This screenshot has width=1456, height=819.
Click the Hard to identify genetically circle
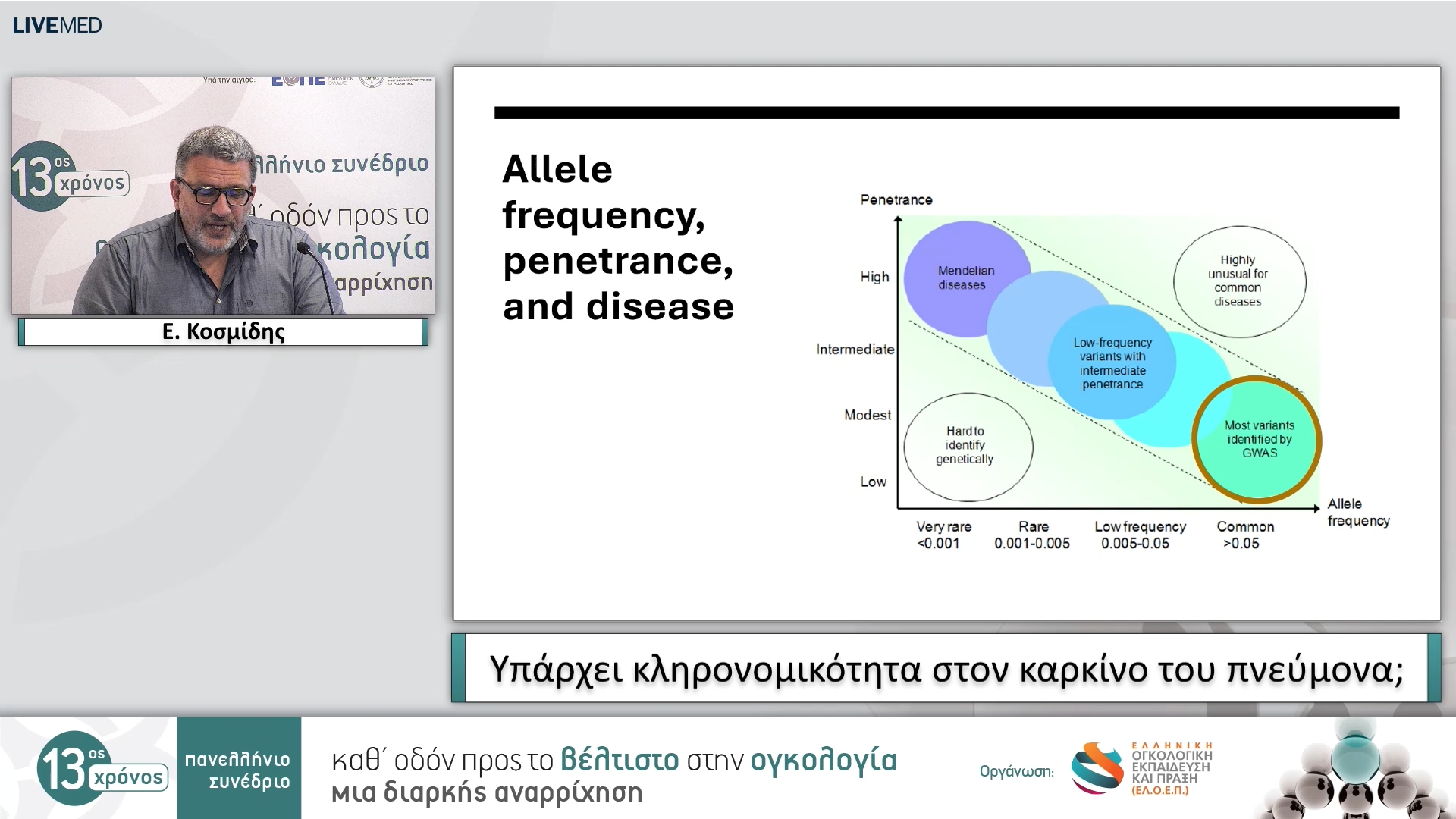(967, 446)
